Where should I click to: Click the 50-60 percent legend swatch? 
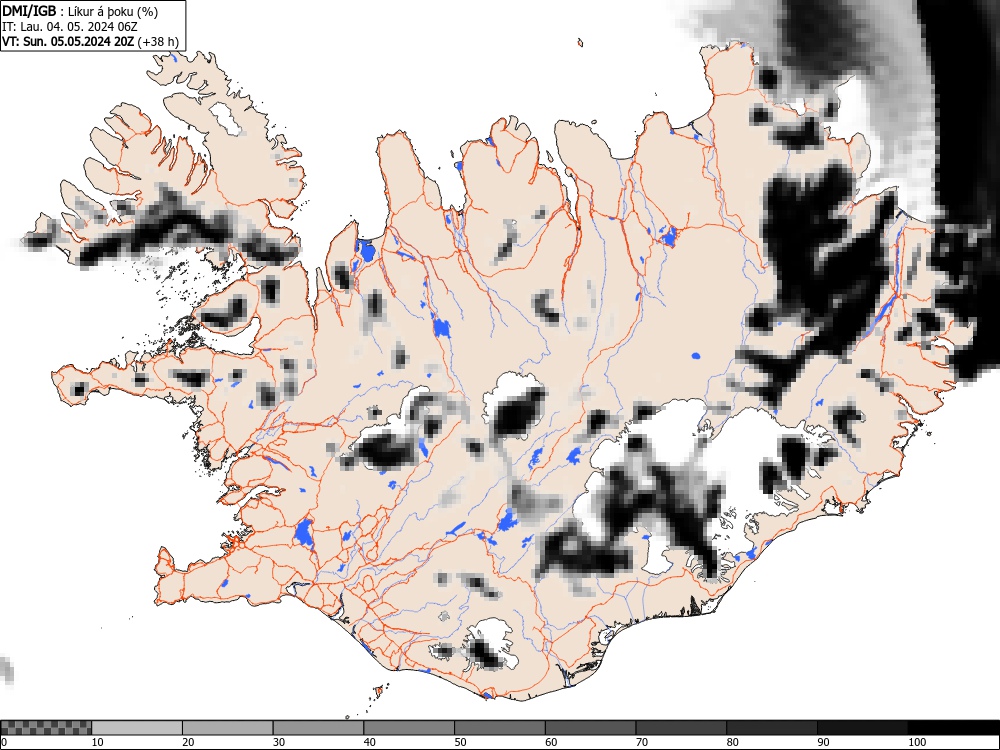pos(499,728)
